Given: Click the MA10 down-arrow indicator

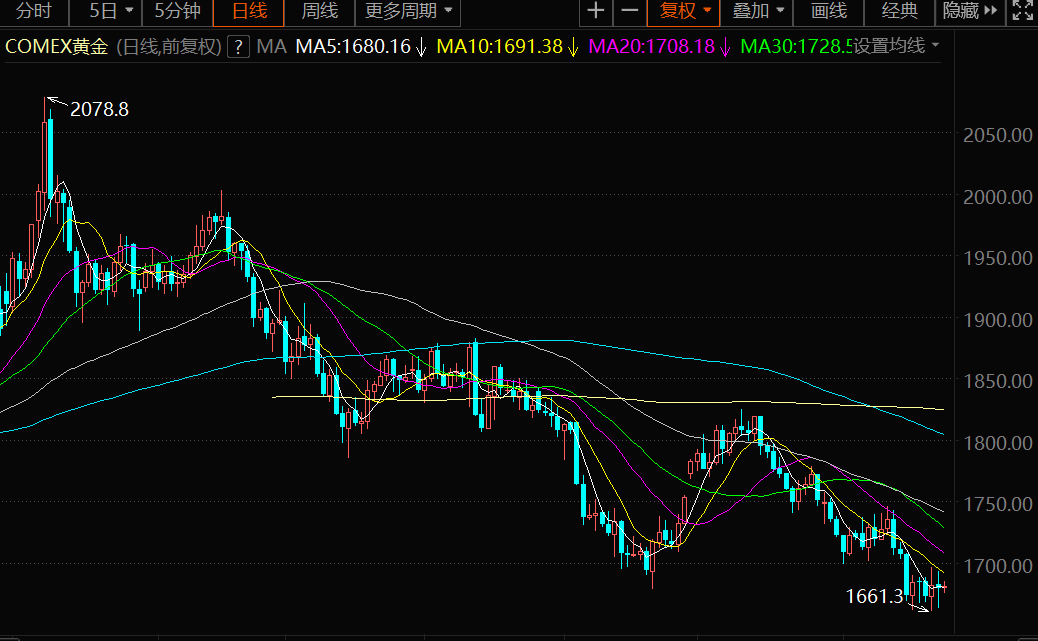Looking at the screenshot, I should pos(573,47).
